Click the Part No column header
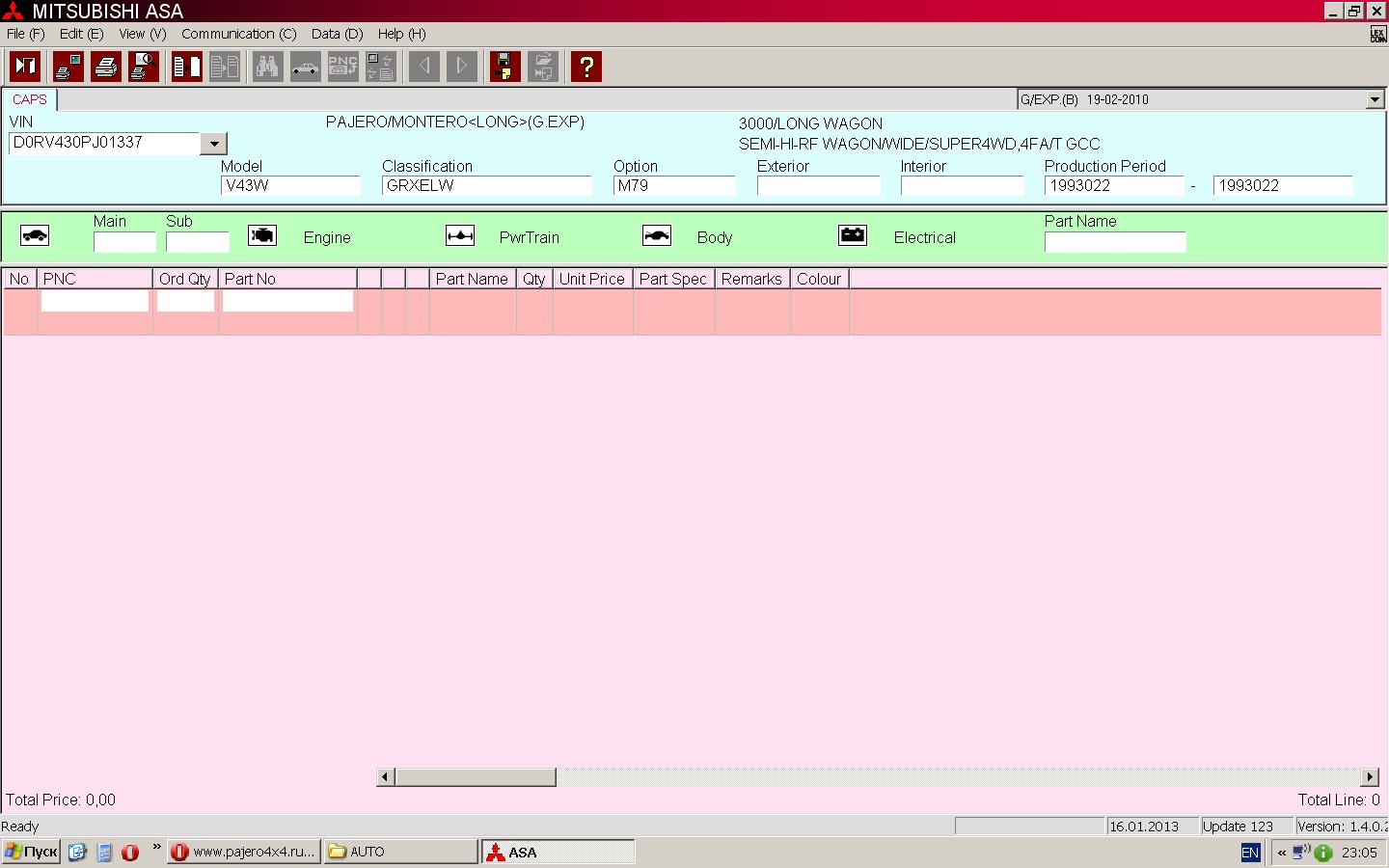This screenshot has height=868, width=1389. pyautogui.click(x=287, y=279)
